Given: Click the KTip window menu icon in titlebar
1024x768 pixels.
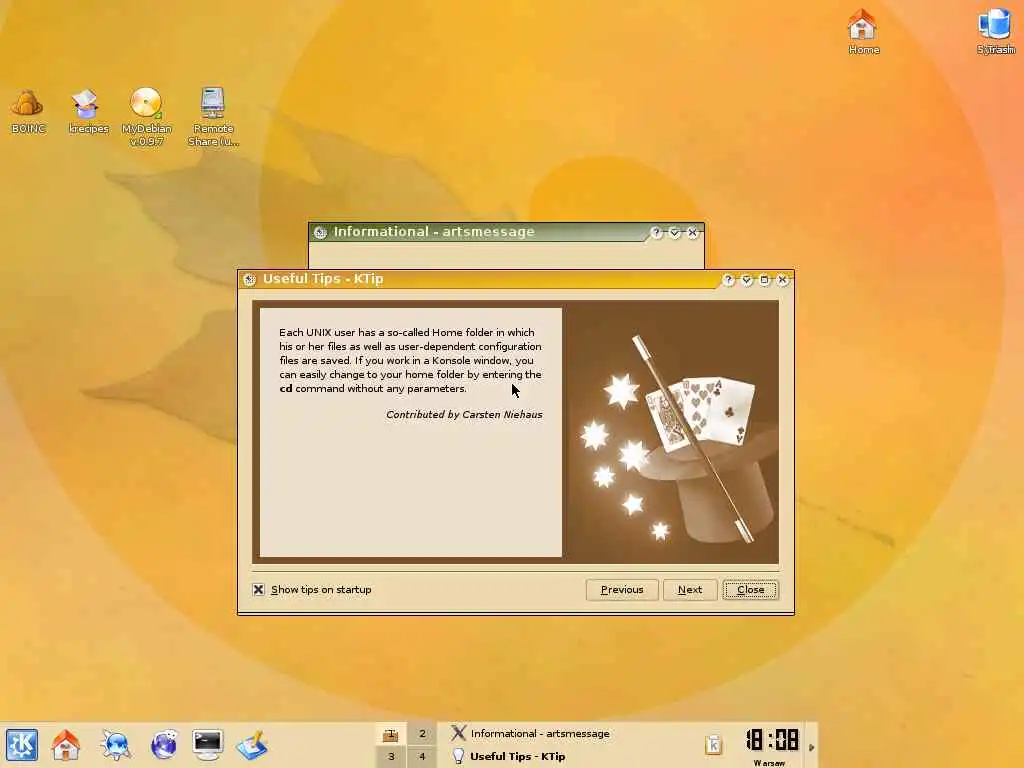Looking at the screenshot, I should pyautogui.click(x=249, y=280).
